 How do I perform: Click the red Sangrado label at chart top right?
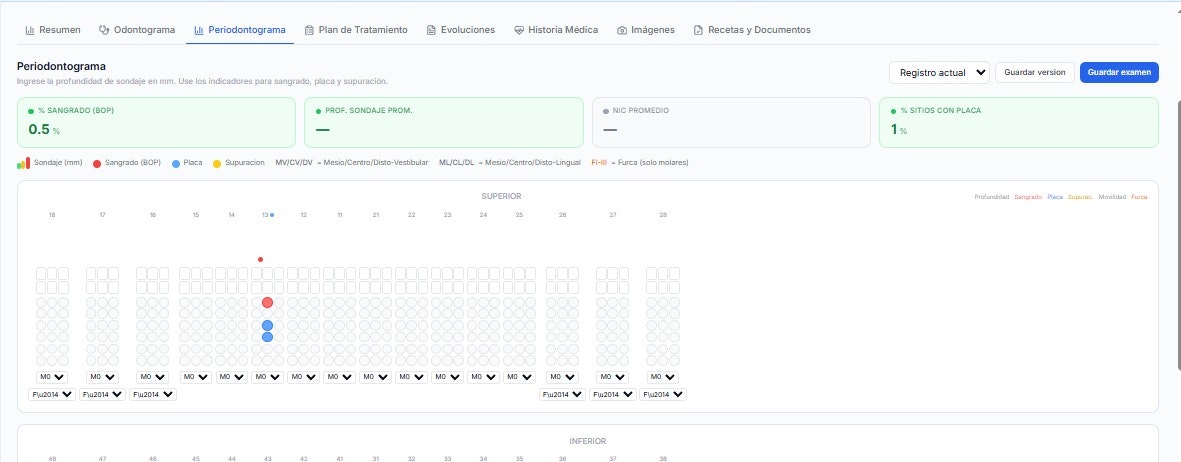pyautogui.click(x=1028, y=197)
